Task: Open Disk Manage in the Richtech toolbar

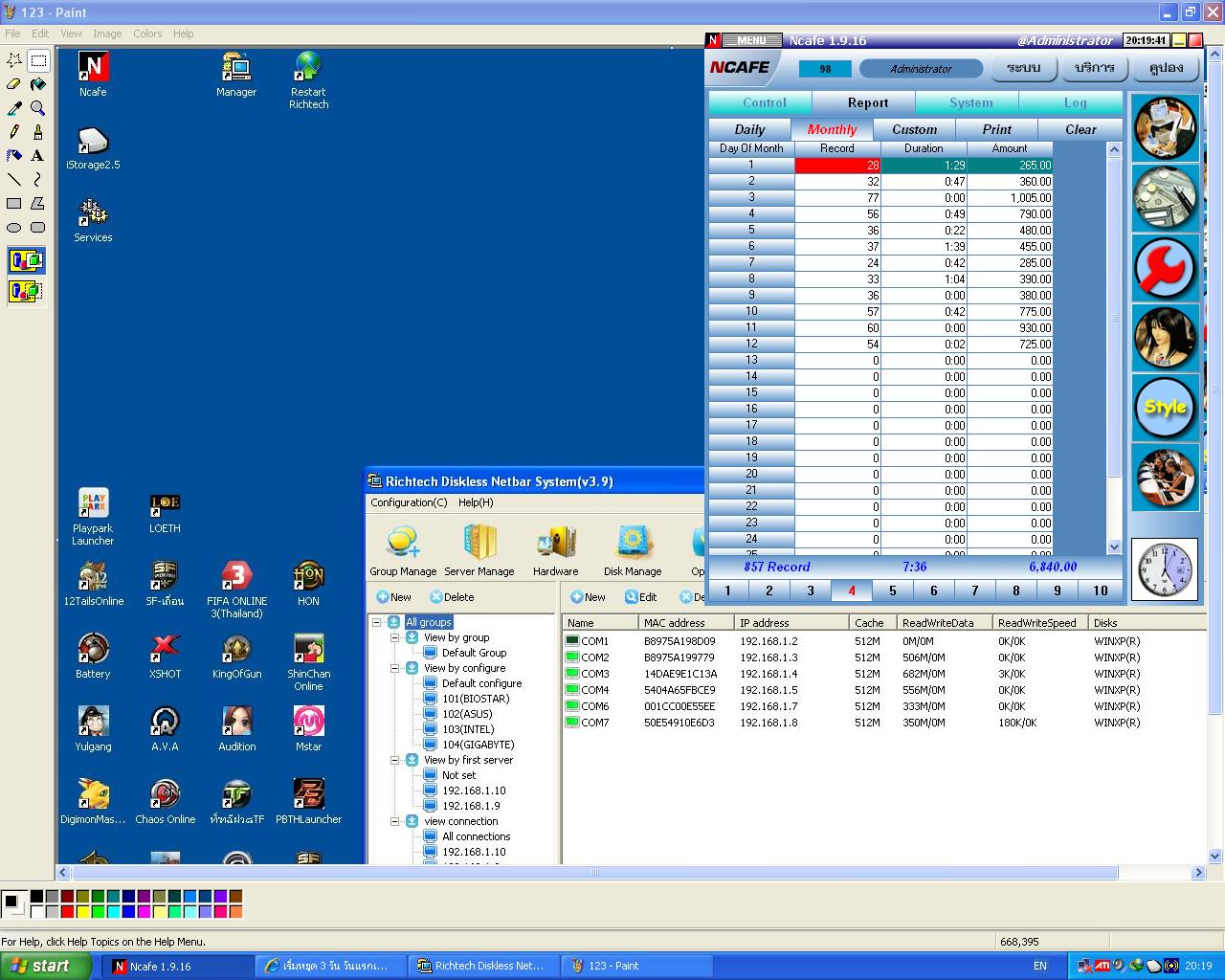Action: coord(633,550)
